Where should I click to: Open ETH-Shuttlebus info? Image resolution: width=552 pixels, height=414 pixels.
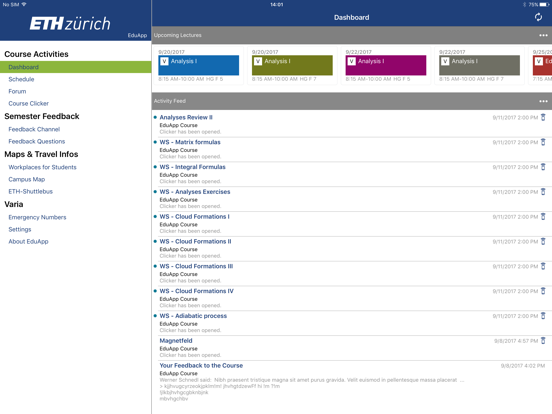(x=76, y=192)
